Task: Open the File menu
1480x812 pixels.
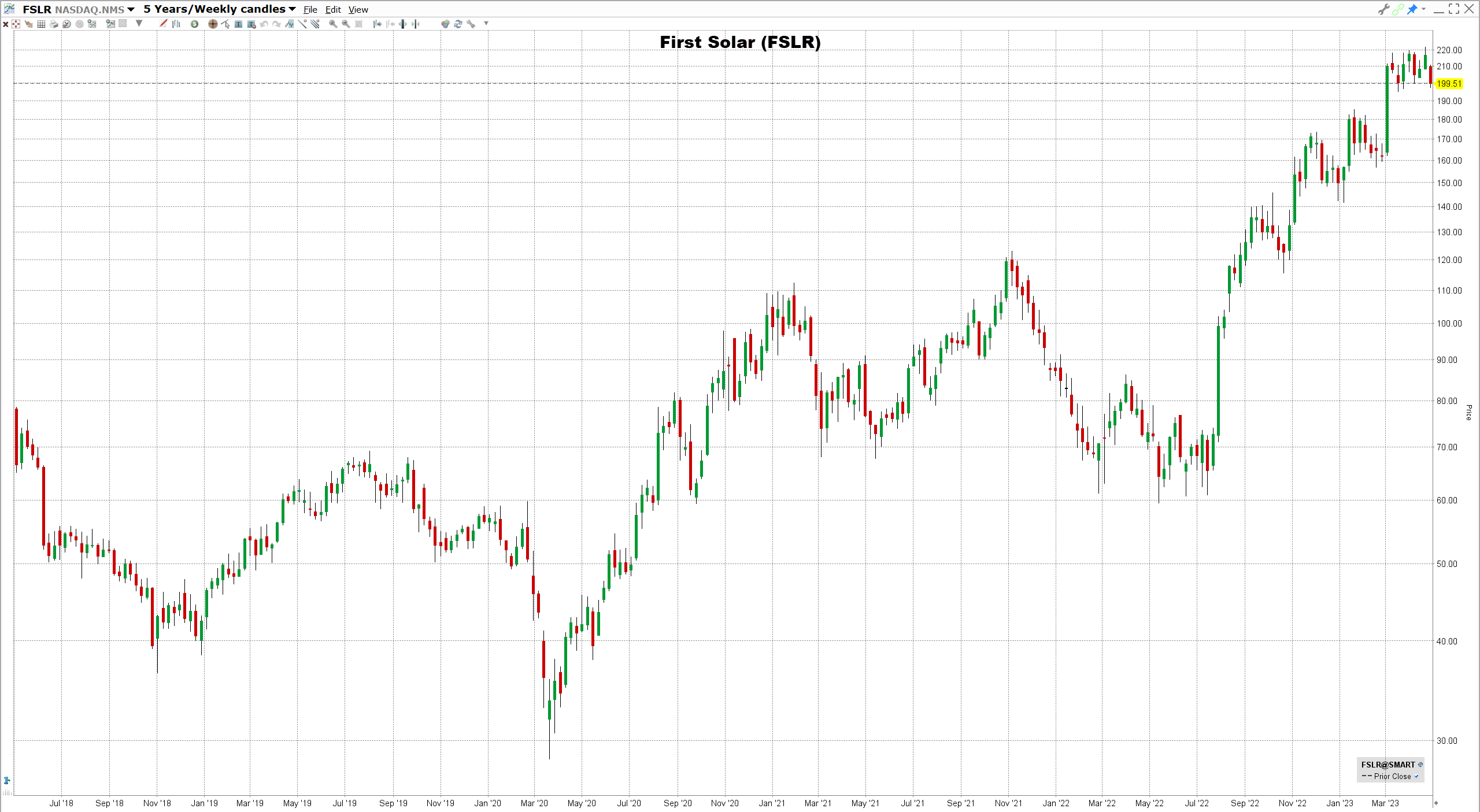Action: (310, 9)
